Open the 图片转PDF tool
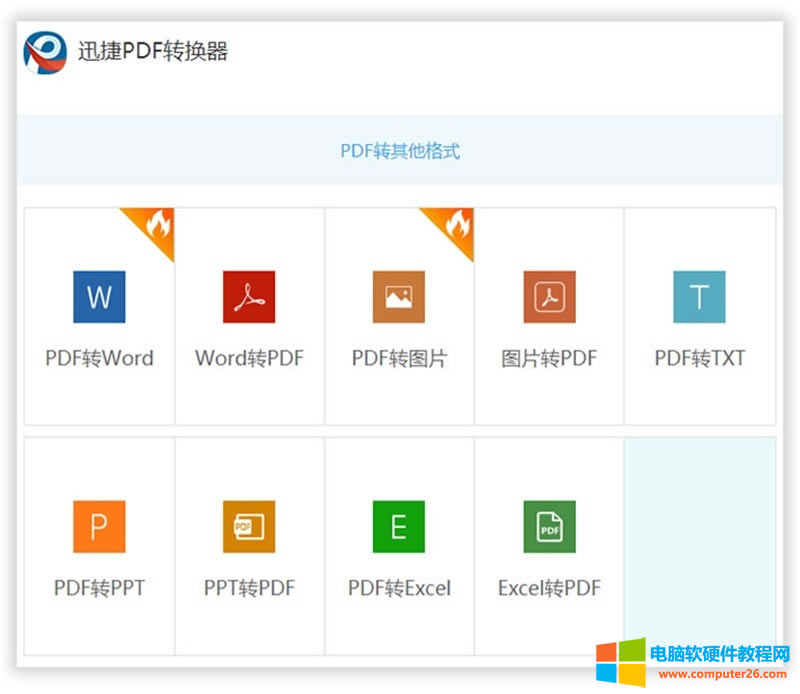 pos(548,297)
